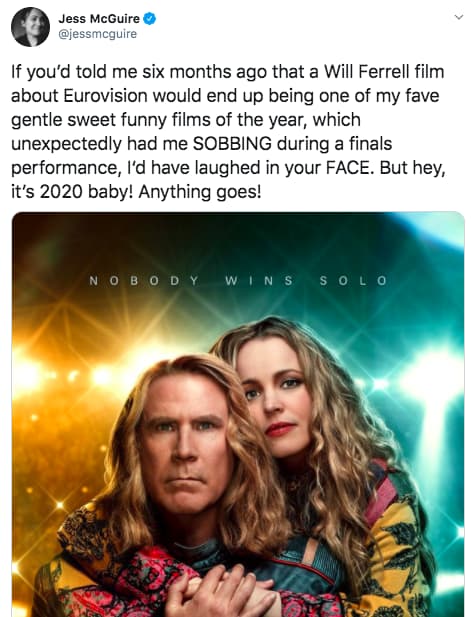Click the phrase Anything goes!
The height and width of the screenshot is (617, 475).
click(200, 192)
